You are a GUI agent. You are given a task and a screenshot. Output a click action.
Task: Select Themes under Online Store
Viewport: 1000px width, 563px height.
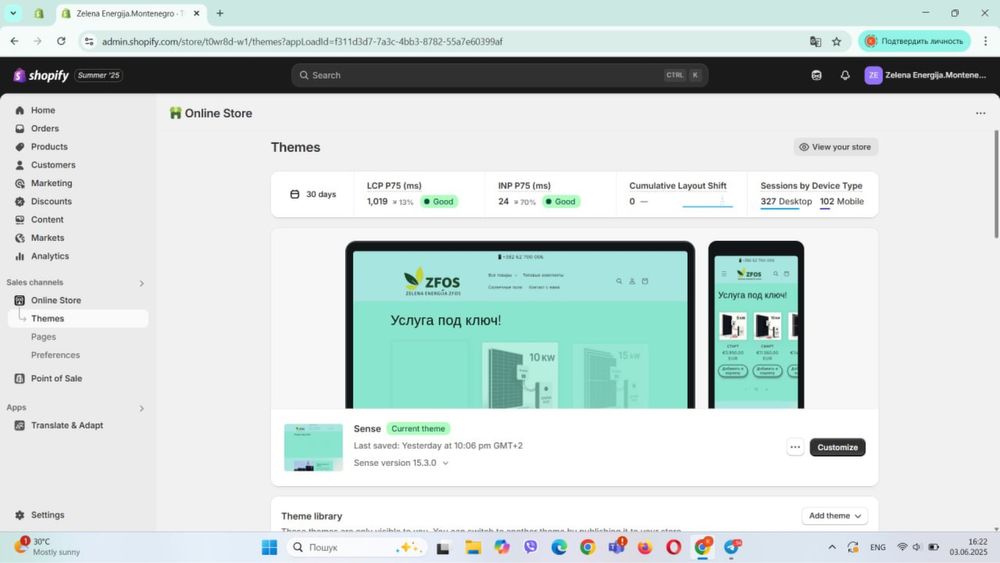click(x=78, y=318)
